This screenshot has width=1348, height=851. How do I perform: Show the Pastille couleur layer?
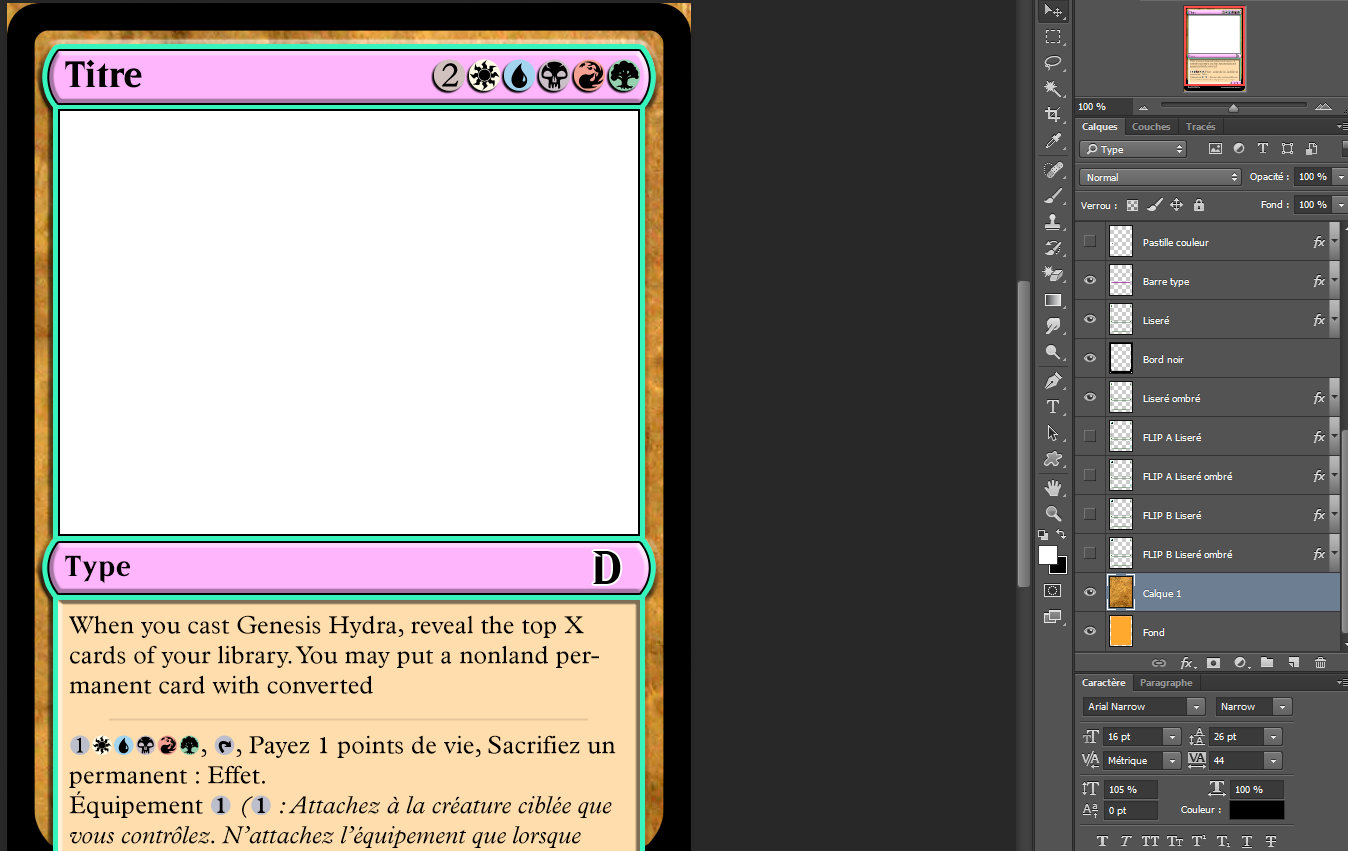tap(1090, 242)
